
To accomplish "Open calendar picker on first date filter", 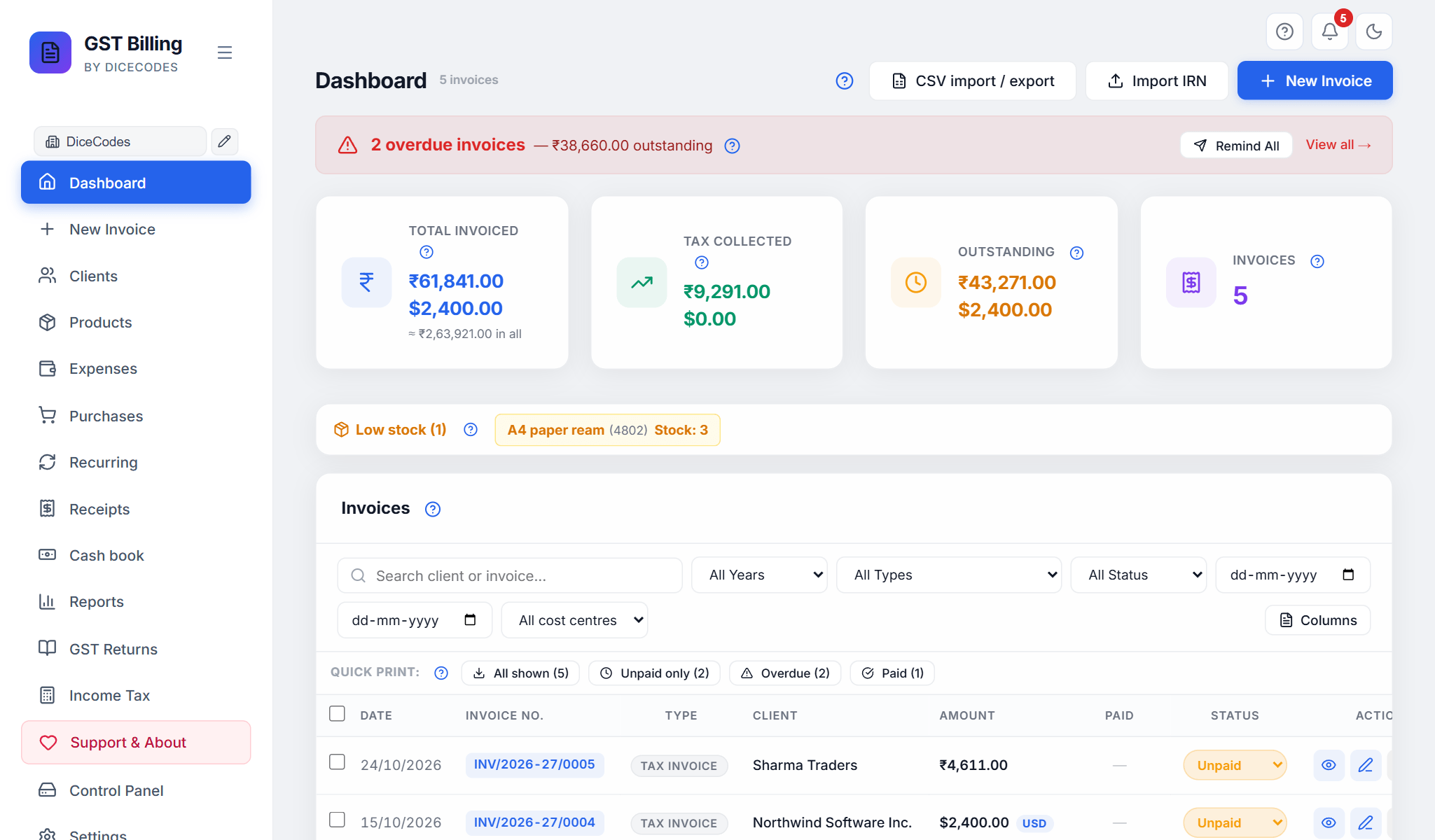I will (1348, 575).
